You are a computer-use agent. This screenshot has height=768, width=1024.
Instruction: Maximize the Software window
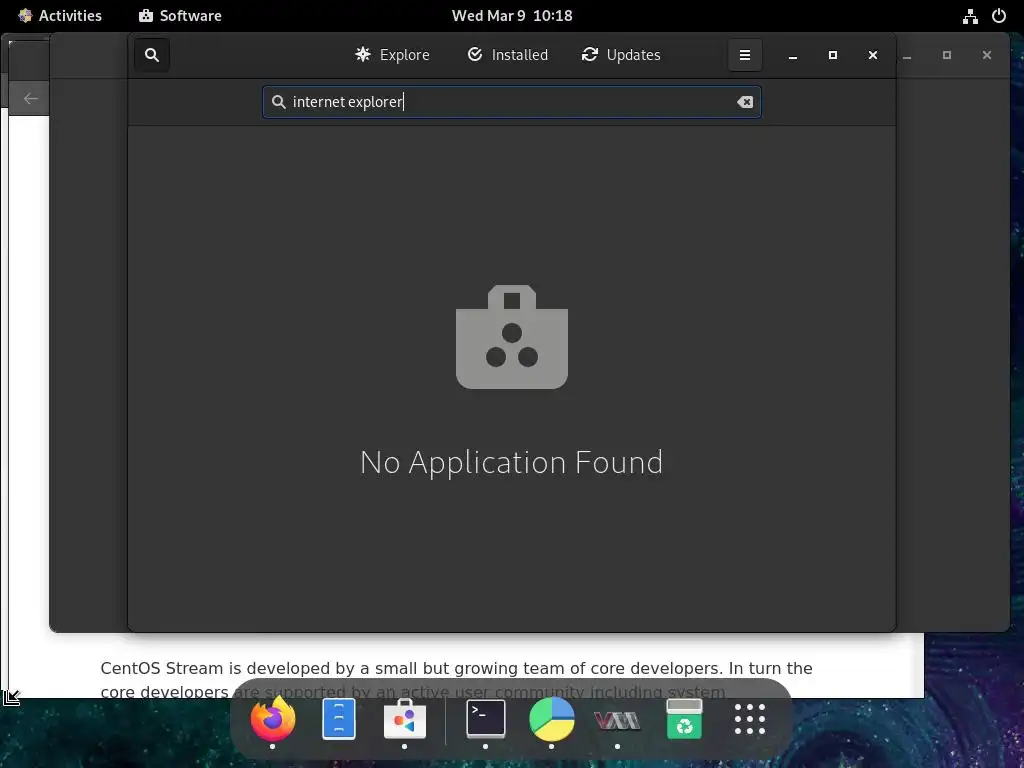click(x=833, y=56)
